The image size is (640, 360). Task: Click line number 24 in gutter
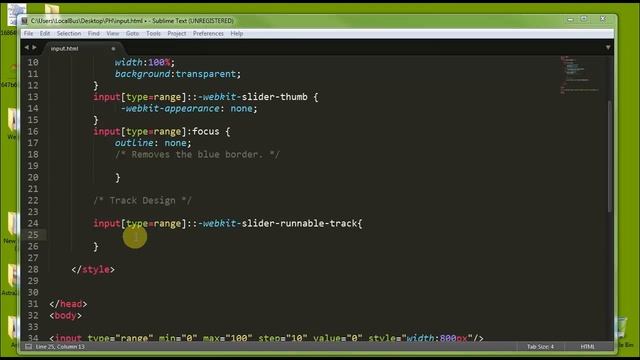33,223
